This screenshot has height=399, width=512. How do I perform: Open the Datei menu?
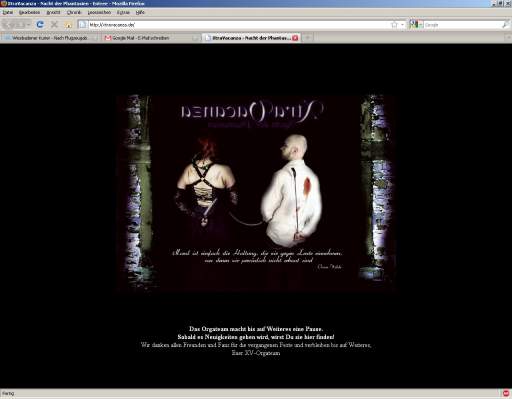pos(8,12)
